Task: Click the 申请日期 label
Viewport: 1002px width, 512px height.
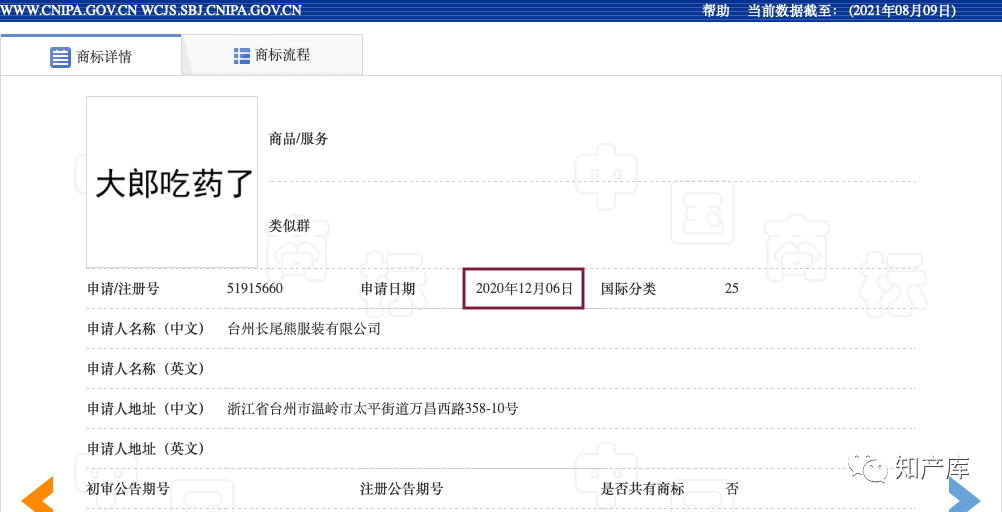Action: 388,289
